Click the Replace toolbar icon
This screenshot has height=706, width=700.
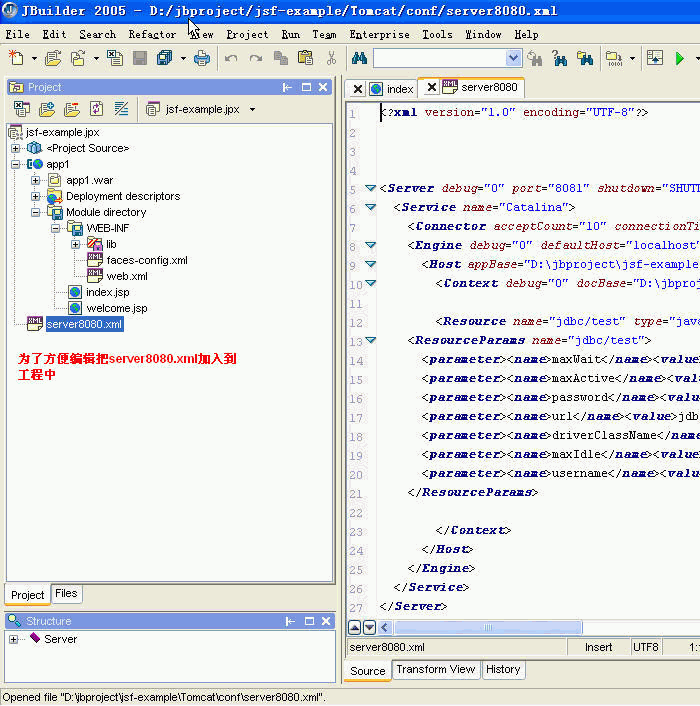click(x=560, y=58)
